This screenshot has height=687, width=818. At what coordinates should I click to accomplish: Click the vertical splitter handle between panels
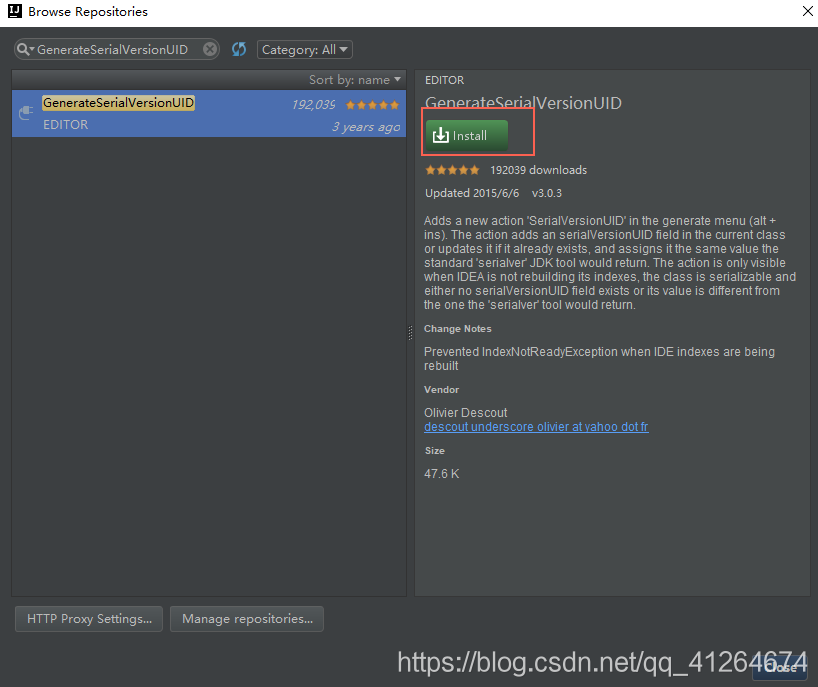pos(411,334)
